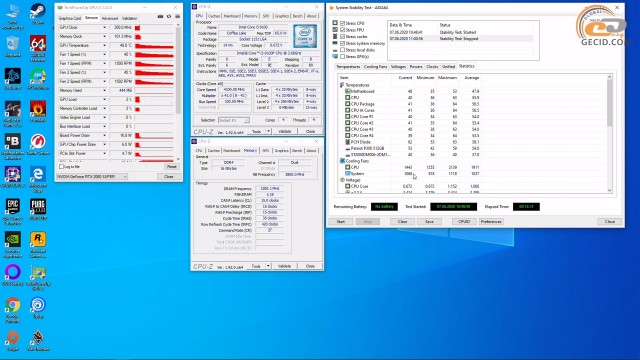Open Memory Used sensor dropdown arrow
This screenshot has width=640, height=360.
point(104,90)
